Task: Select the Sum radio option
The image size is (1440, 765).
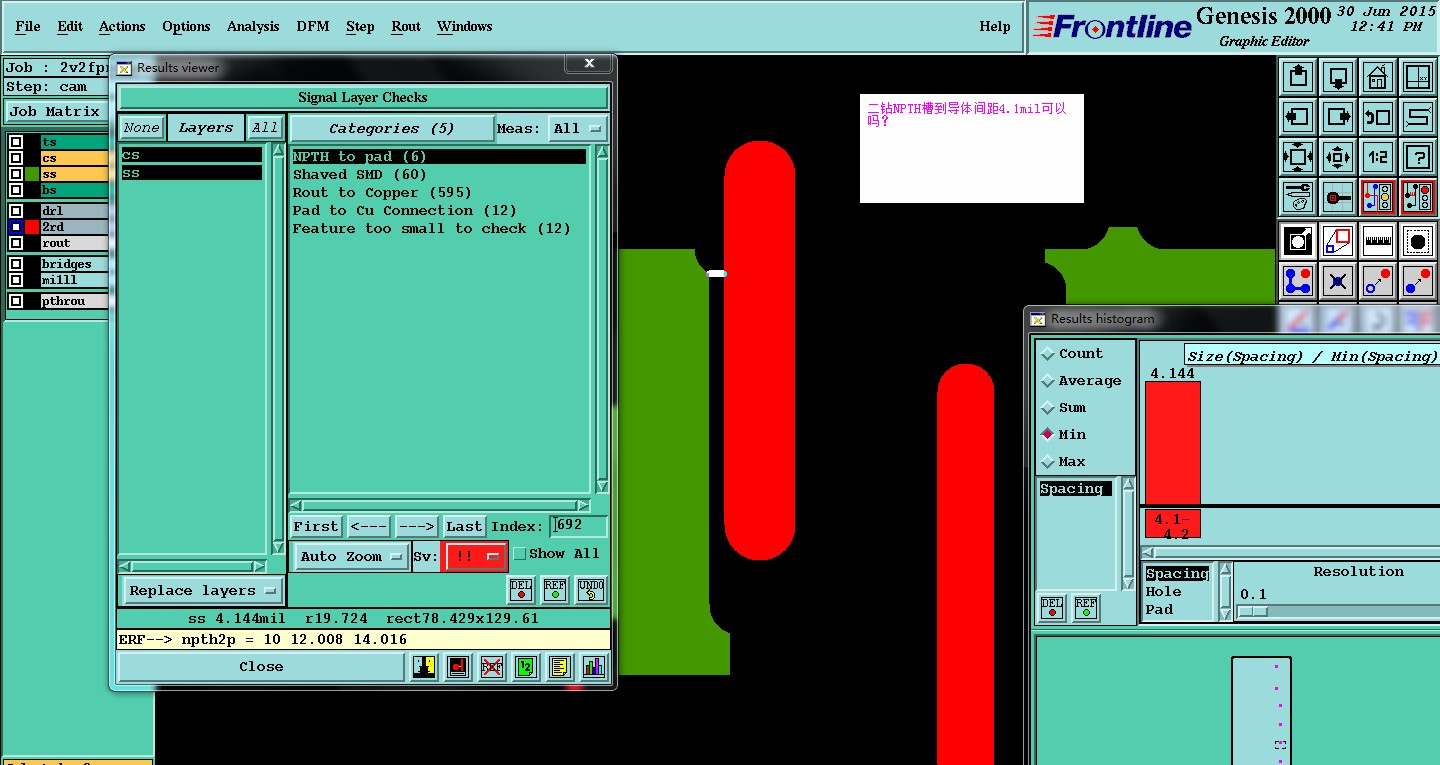Action: click(1048, 408)
